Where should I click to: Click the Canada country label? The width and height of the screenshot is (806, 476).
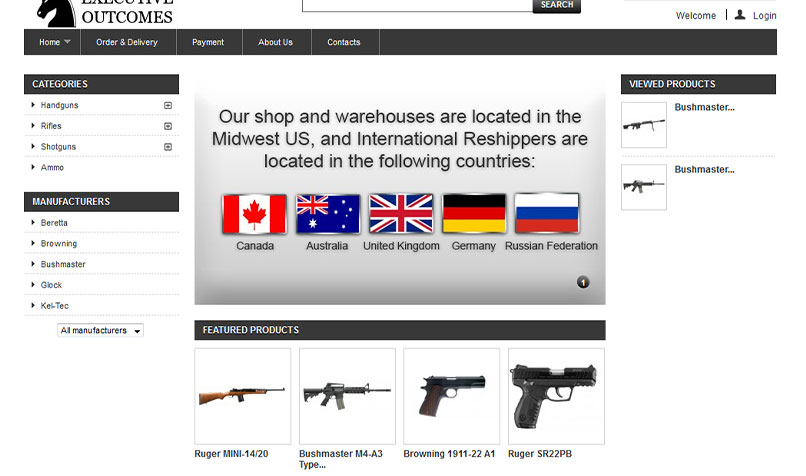pyautogui.click(x=255, y=246)
